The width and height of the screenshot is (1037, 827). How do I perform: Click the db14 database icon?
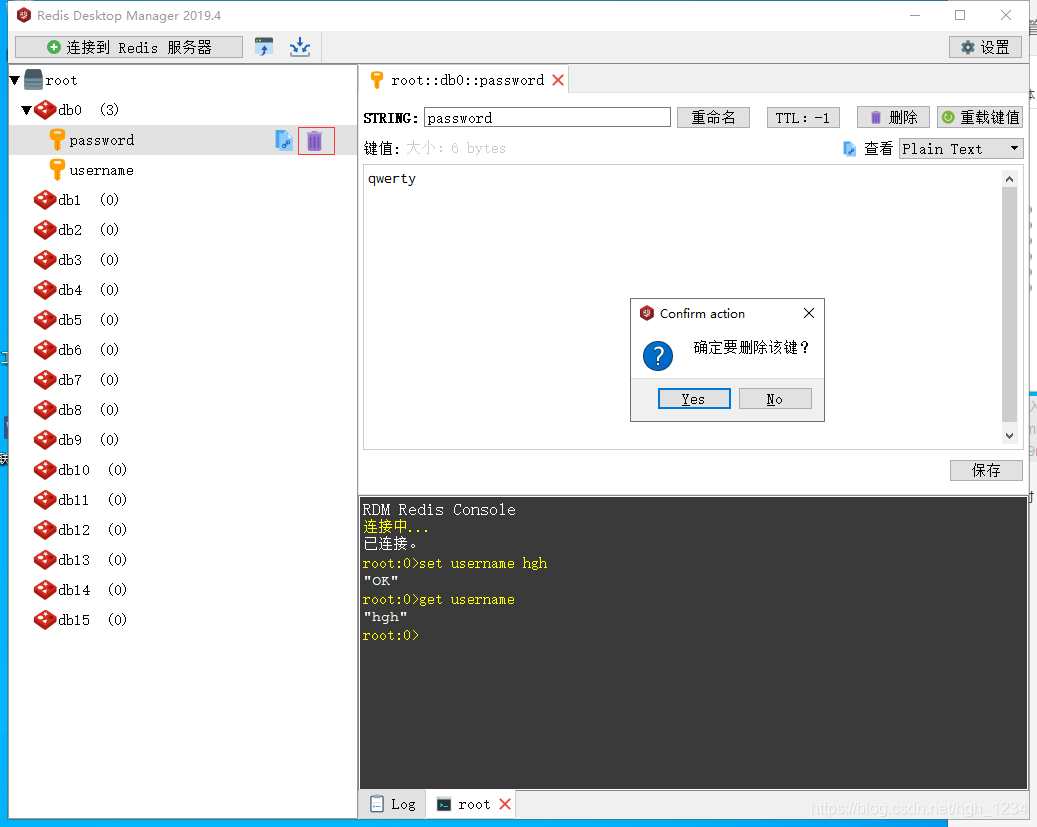[x=45, y=589]
